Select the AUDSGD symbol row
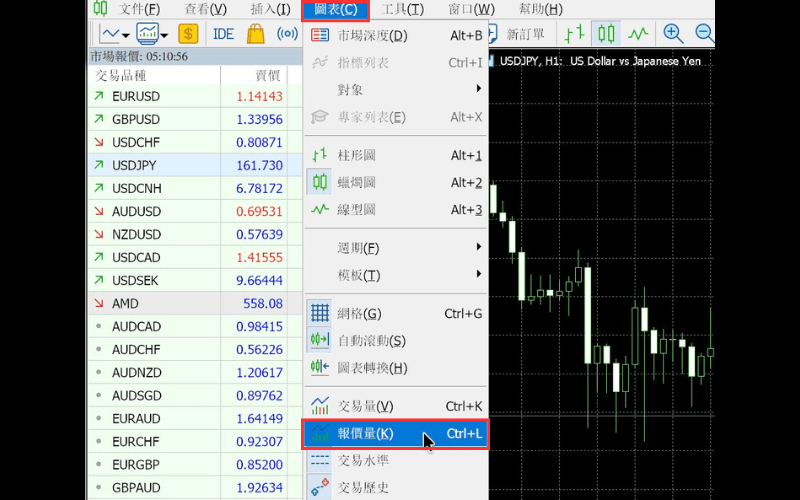The image size is (800, 500). point(195,395)
